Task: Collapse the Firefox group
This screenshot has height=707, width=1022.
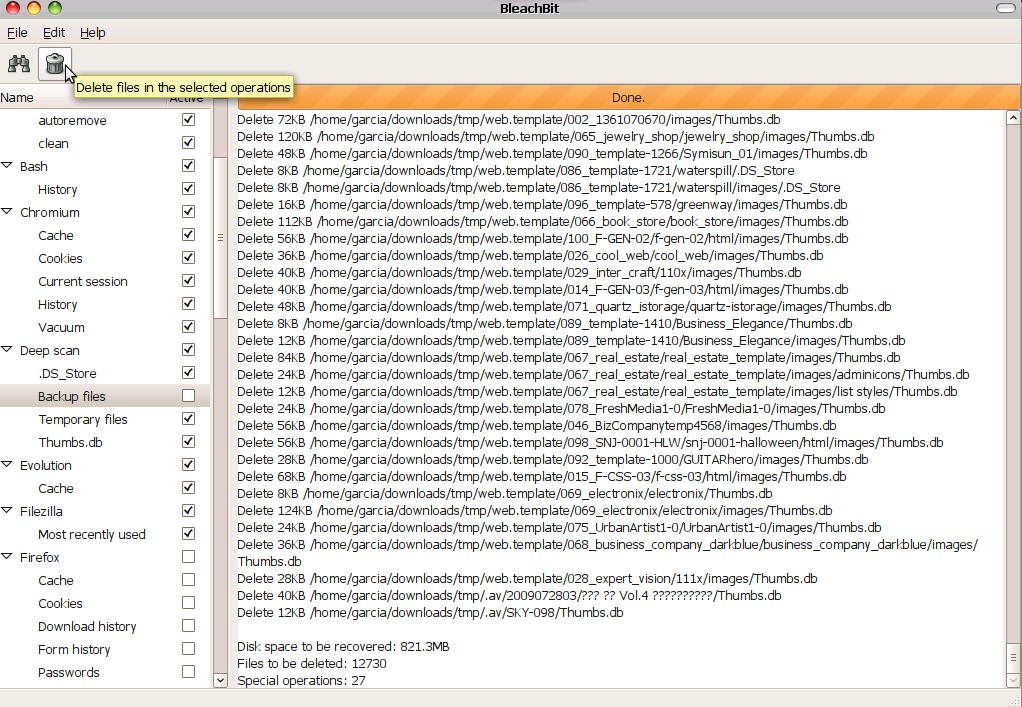Action: click(x=7, y=556)
